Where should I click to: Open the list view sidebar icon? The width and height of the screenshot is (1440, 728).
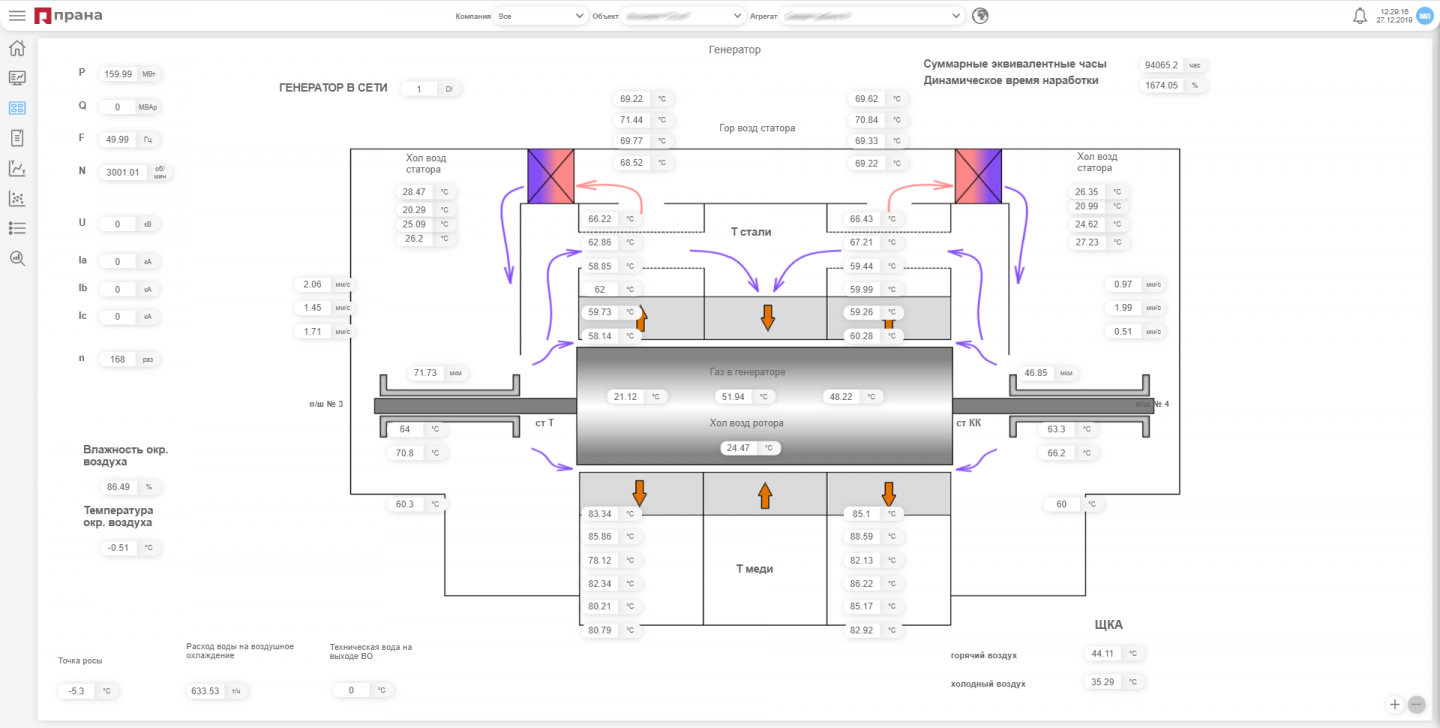pyautogui.click(x=17, y=228)
